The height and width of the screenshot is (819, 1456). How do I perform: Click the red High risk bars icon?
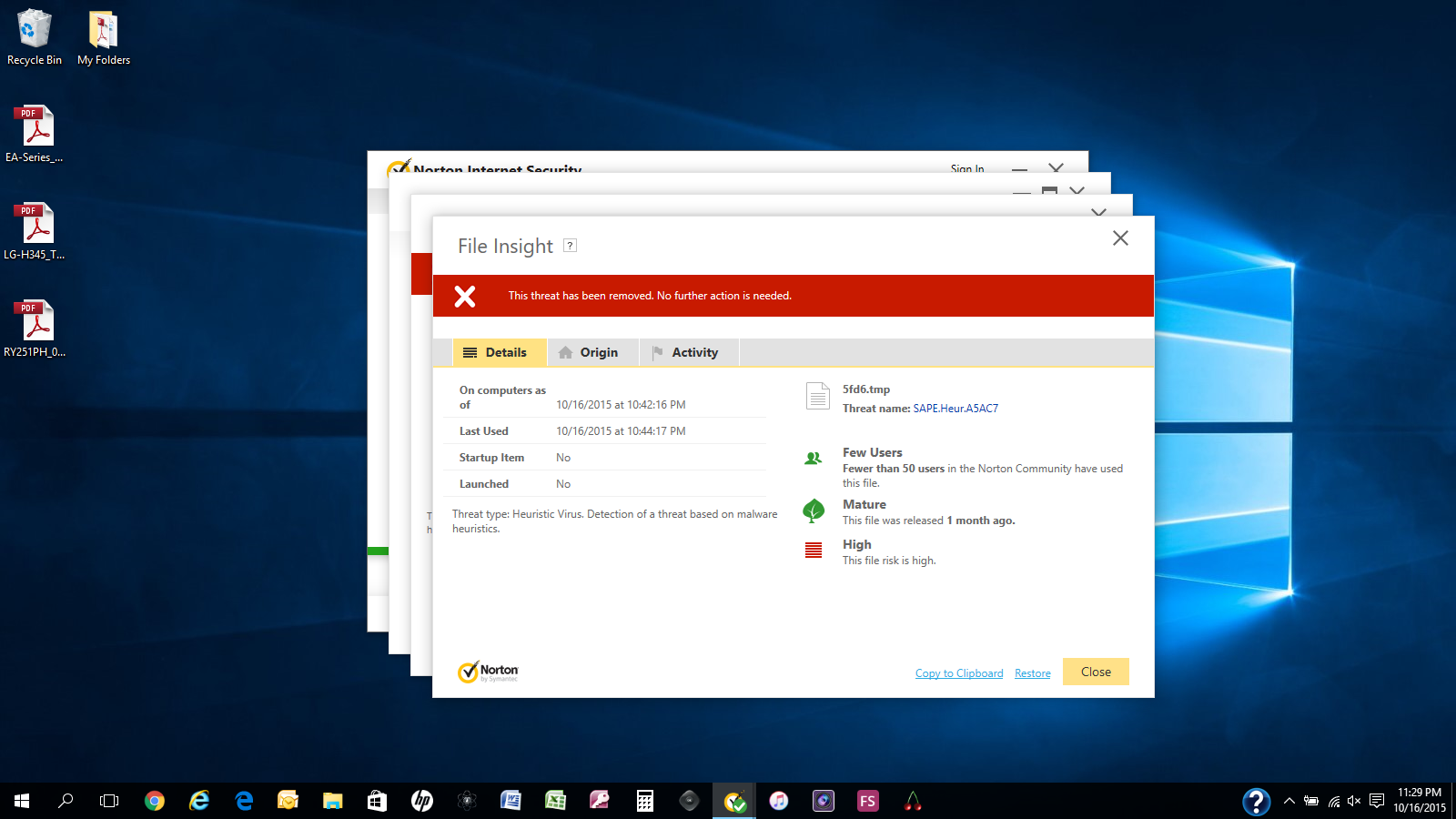point(814,551)
